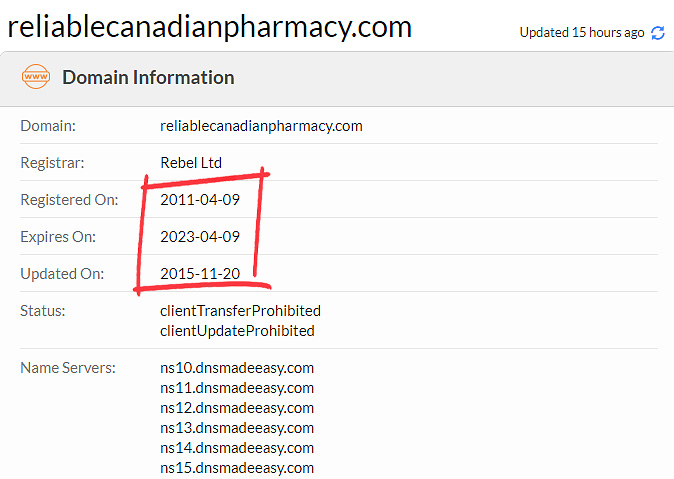The height and width of the screenshot is (479, 674).
Task: Click the clientUpdateProhibited status
Action: (x=237, y=331)
